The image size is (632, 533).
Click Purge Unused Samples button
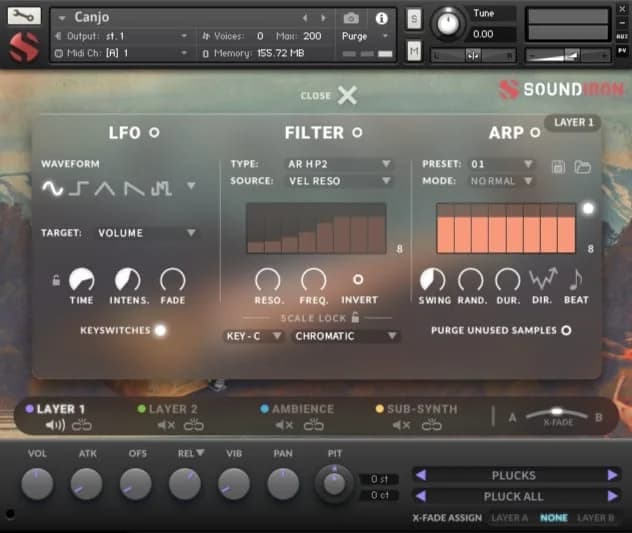click(566, 330)
